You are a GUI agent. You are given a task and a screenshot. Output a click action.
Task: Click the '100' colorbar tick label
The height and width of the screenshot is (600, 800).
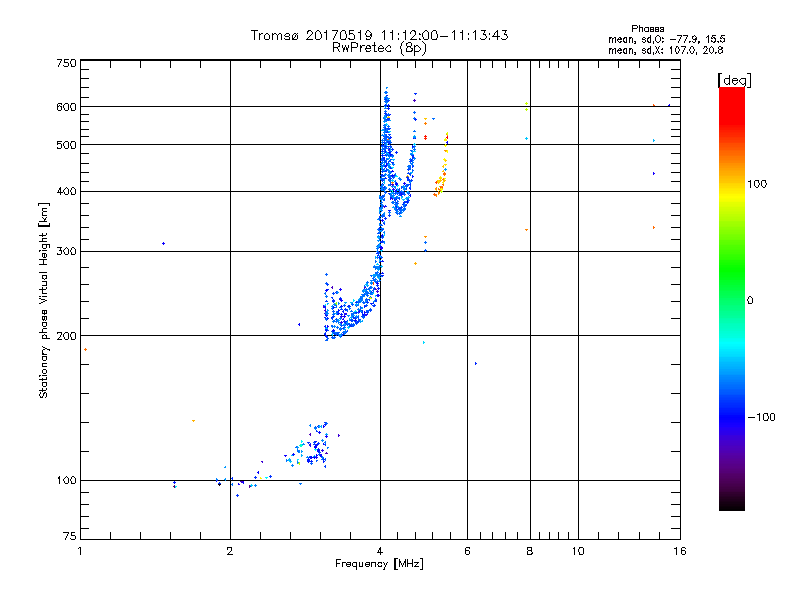point(757,184)
